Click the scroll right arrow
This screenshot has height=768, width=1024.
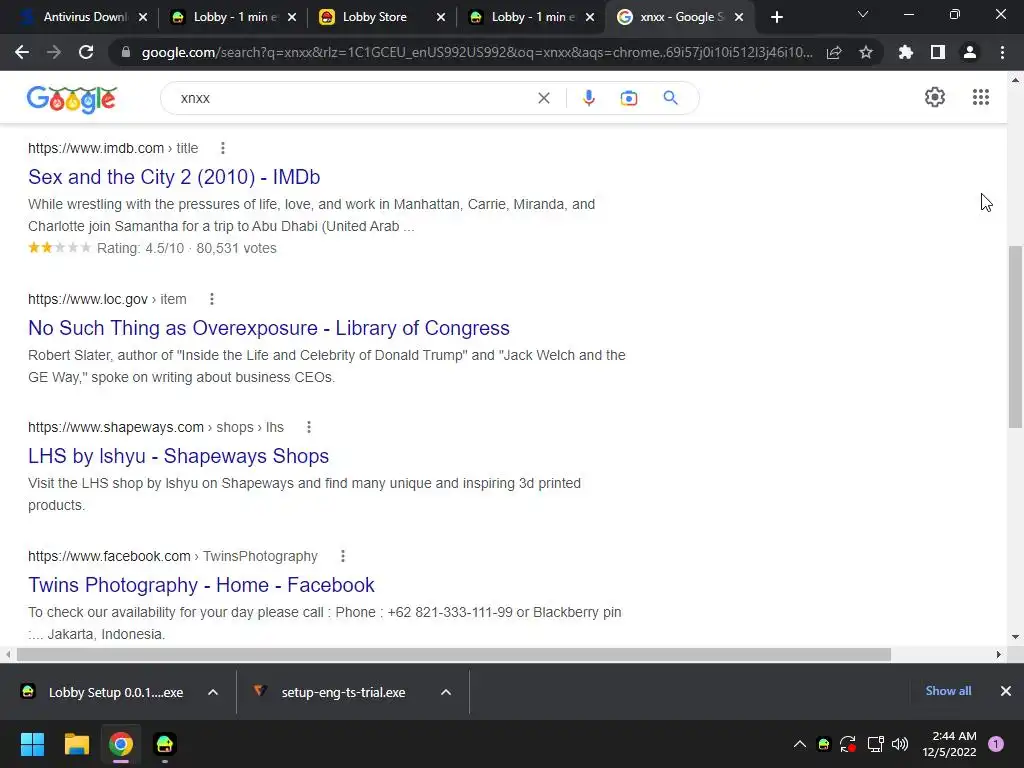pyautogui.click(x=999, y=654)
